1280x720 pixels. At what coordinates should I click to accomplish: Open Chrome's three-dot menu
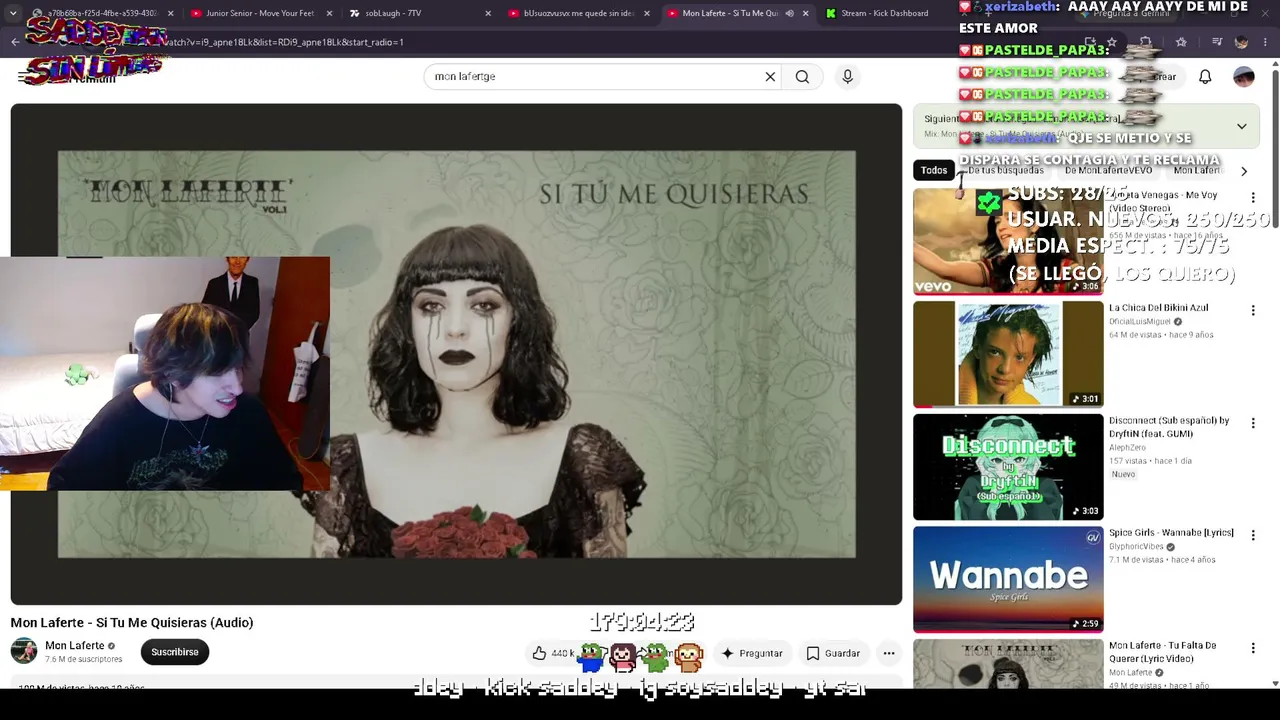tap(1265, 42)
